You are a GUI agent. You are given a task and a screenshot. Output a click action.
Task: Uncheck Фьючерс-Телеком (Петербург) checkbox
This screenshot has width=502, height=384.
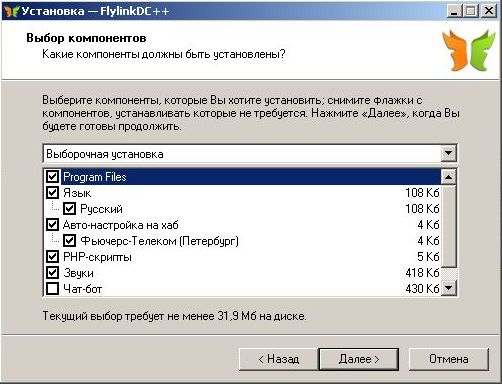[x=69, y=241]
